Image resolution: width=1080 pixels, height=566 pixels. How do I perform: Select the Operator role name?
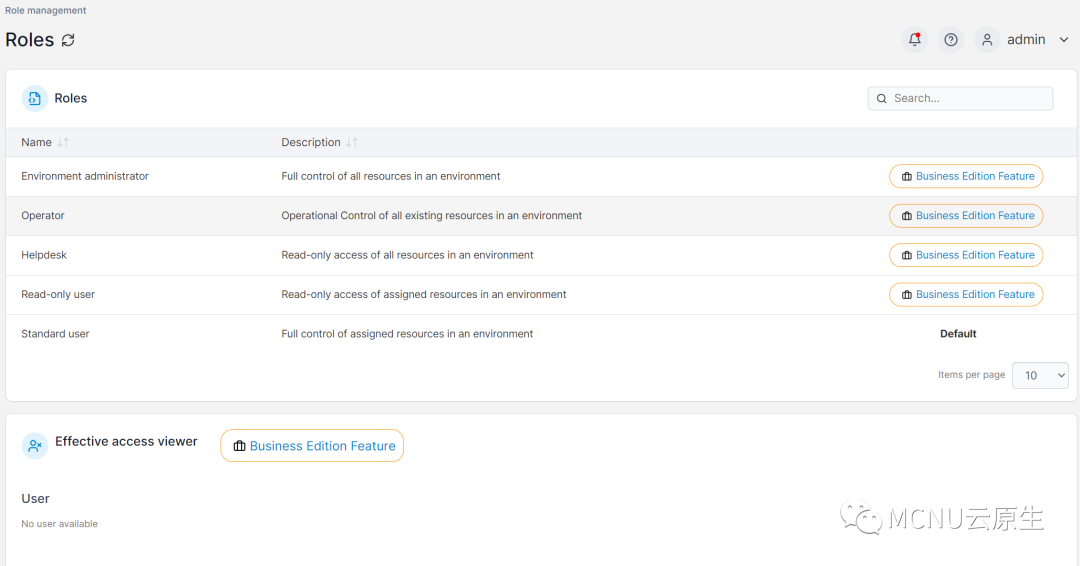43,216
